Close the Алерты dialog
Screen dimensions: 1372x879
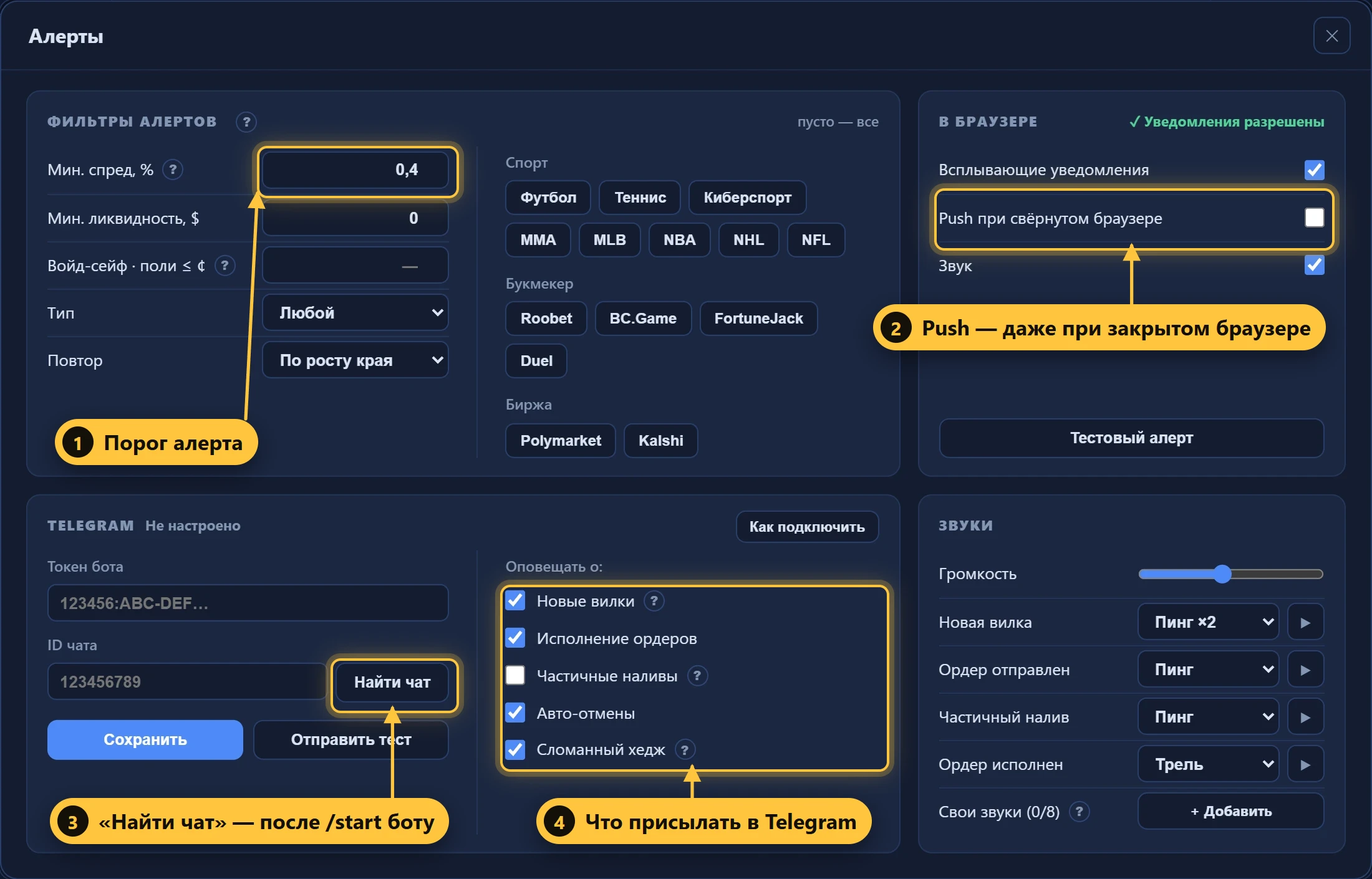[1331, 36]
